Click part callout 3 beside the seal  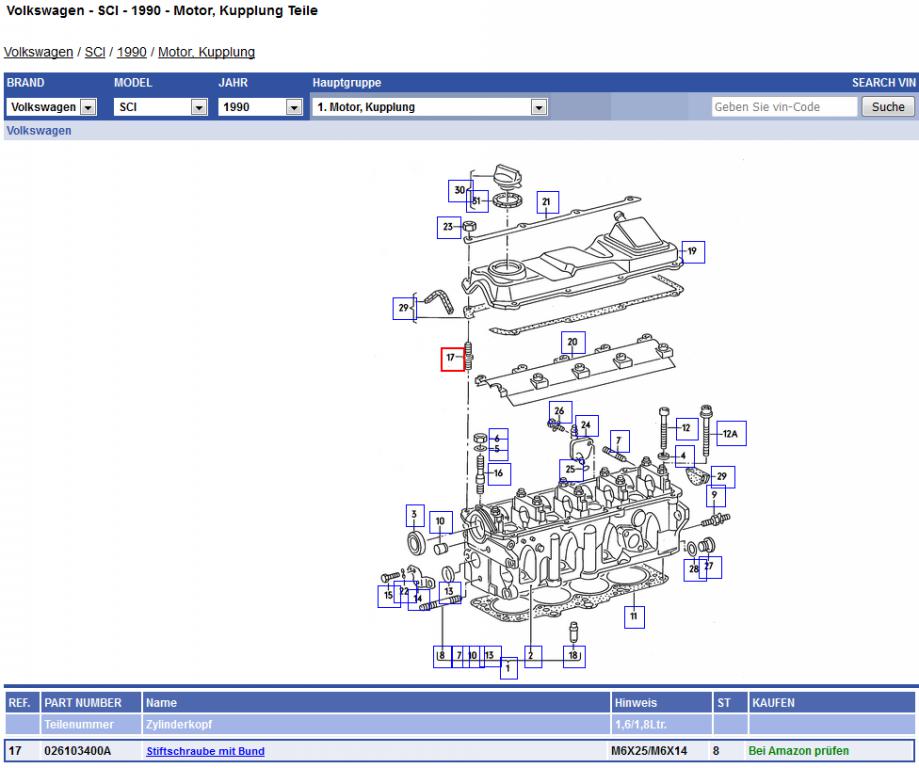point(414,517)
